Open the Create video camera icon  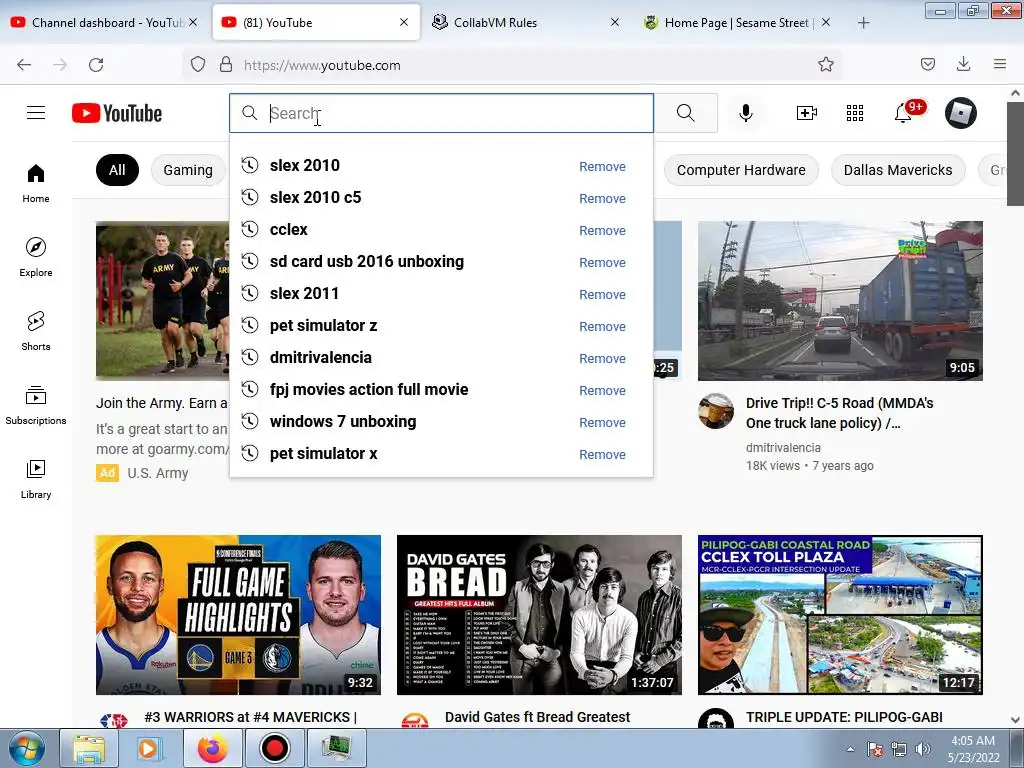[807, 113]
